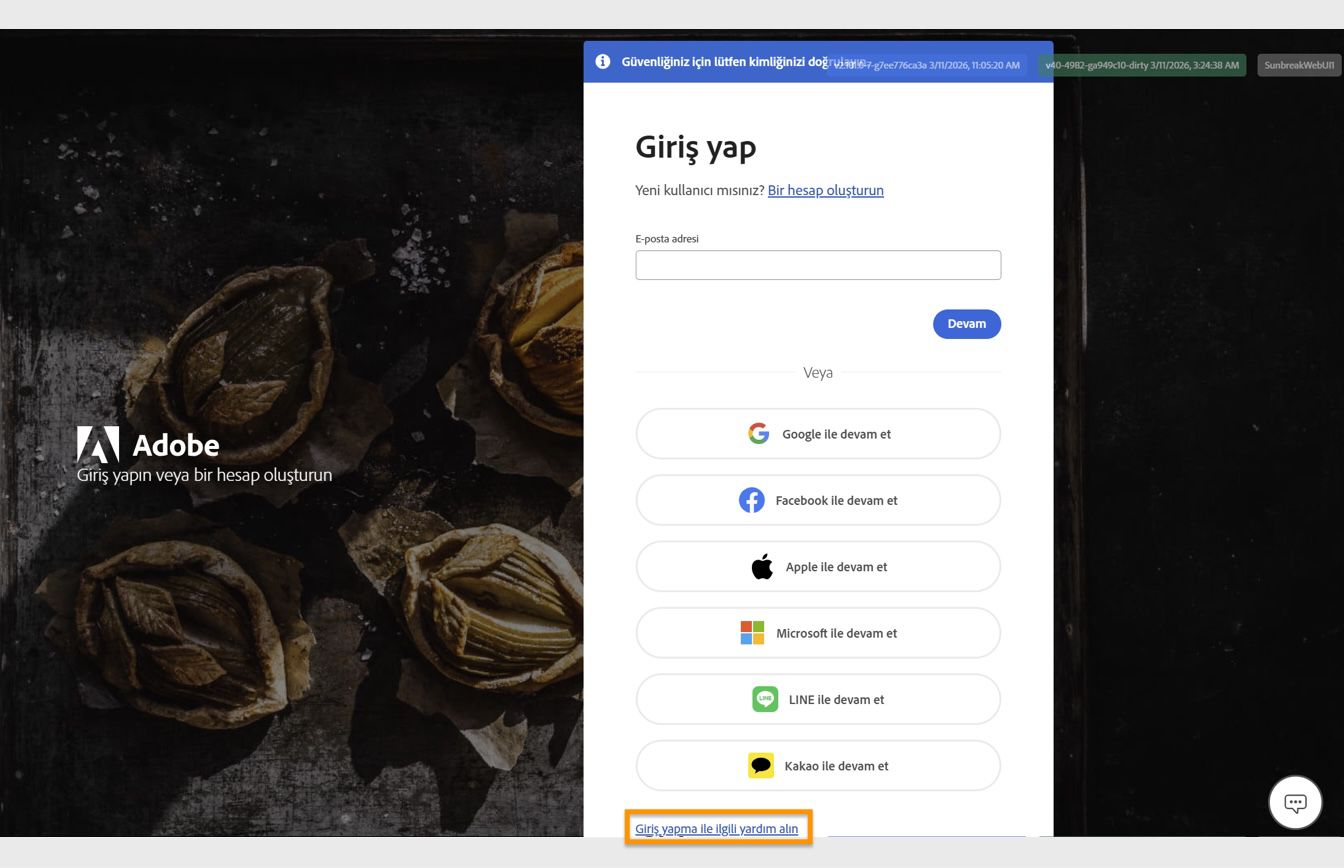Screen dimensions: 1344x868
Task: Click the blue Devam button
Action: pos(967,324)
